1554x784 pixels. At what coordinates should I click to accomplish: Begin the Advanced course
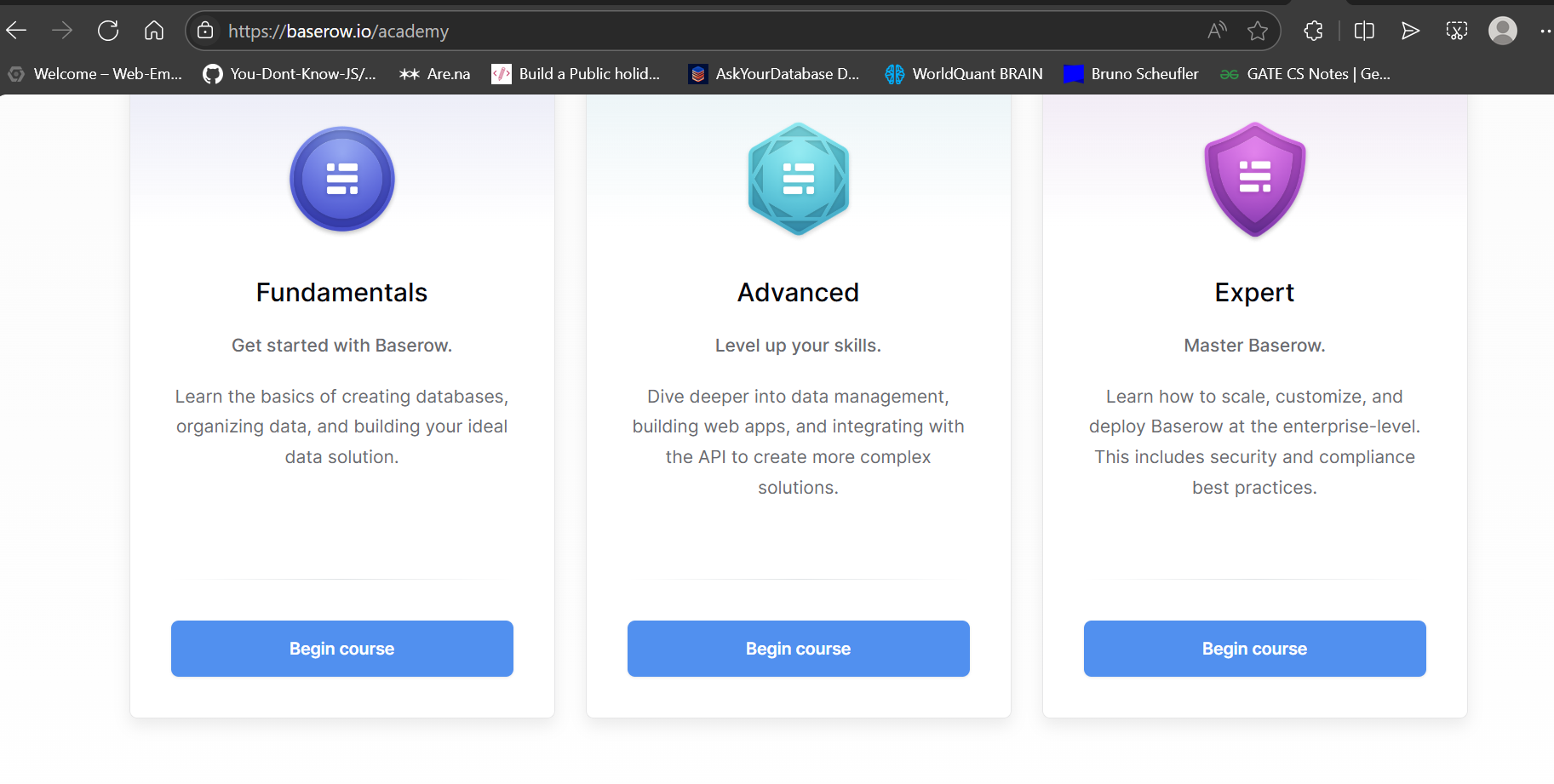pos(799,649)
